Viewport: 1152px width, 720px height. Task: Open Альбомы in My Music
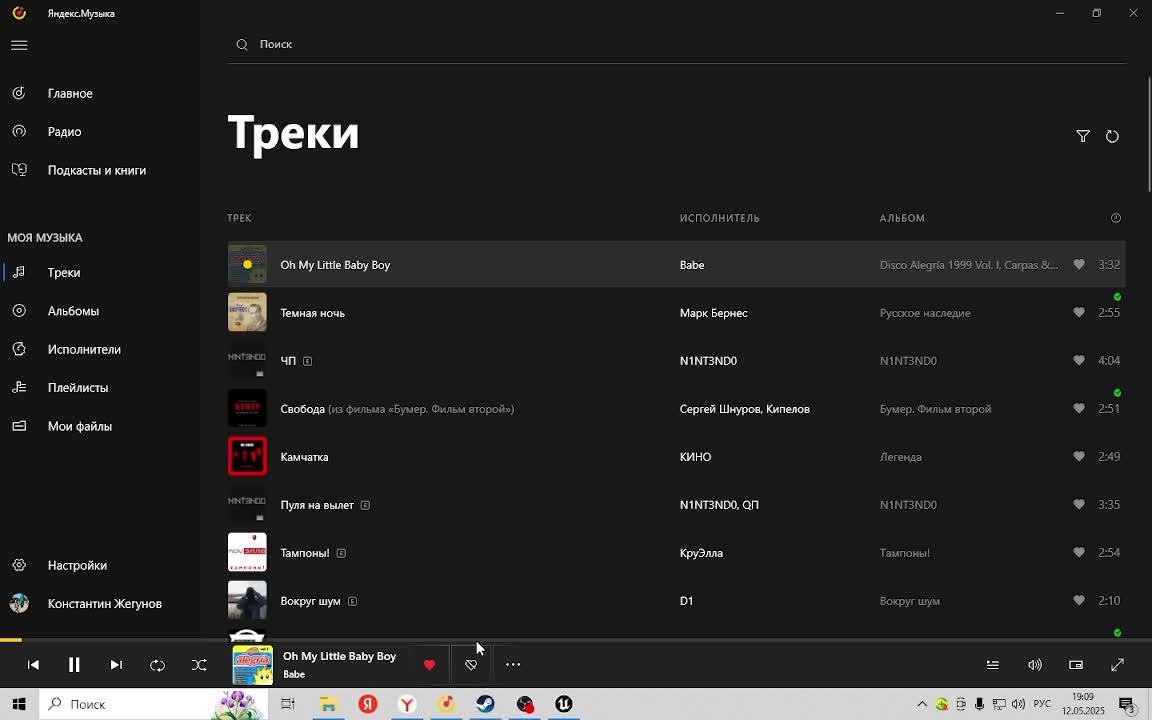73,311
